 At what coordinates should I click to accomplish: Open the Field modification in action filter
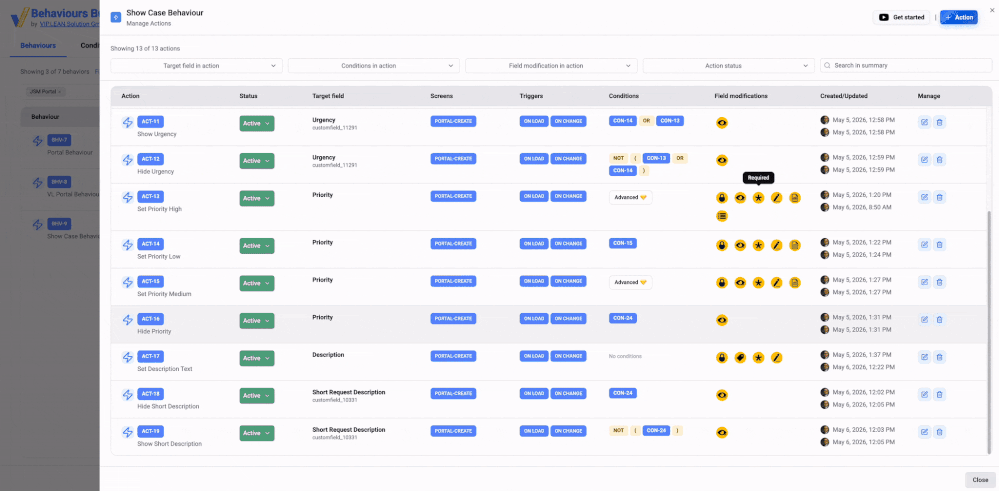point(551,66)
